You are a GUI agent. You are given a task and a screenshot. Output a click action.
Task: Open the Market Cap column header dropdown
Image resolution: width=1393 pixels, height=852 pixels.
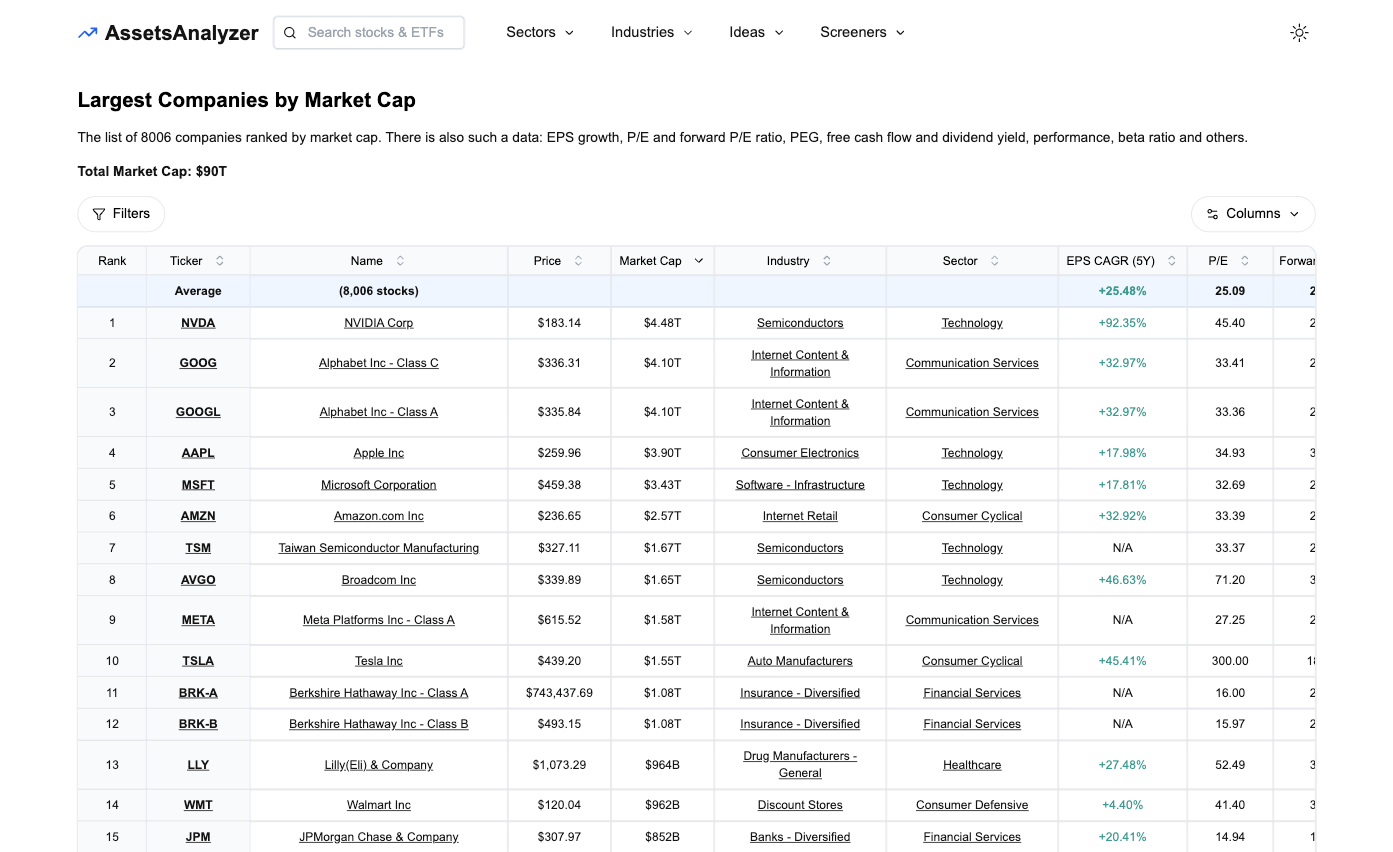[x=699, y=260]
